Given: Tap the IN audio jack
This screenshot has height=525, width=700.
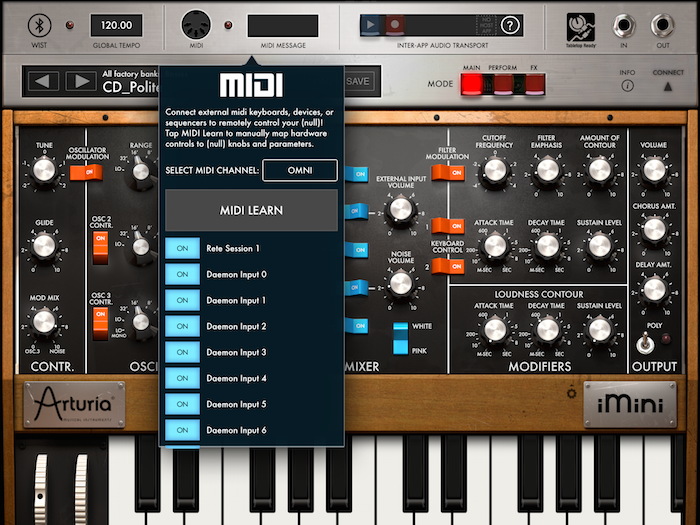Looking at the screenshot, I should click(624, 25).
